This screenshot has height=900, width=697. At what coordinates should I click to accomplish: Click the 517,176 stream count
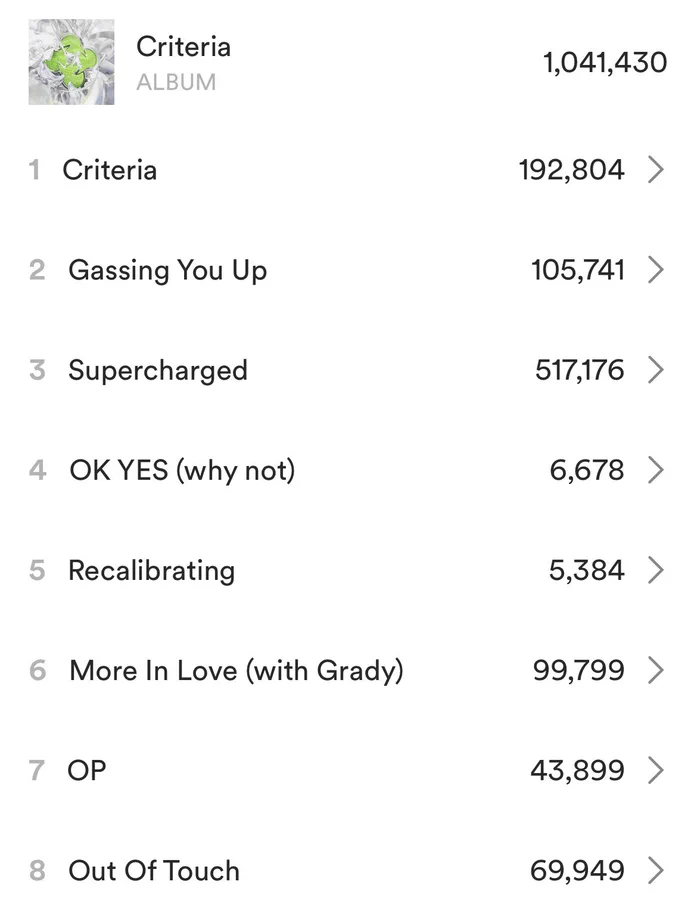[x=579, y=370]
